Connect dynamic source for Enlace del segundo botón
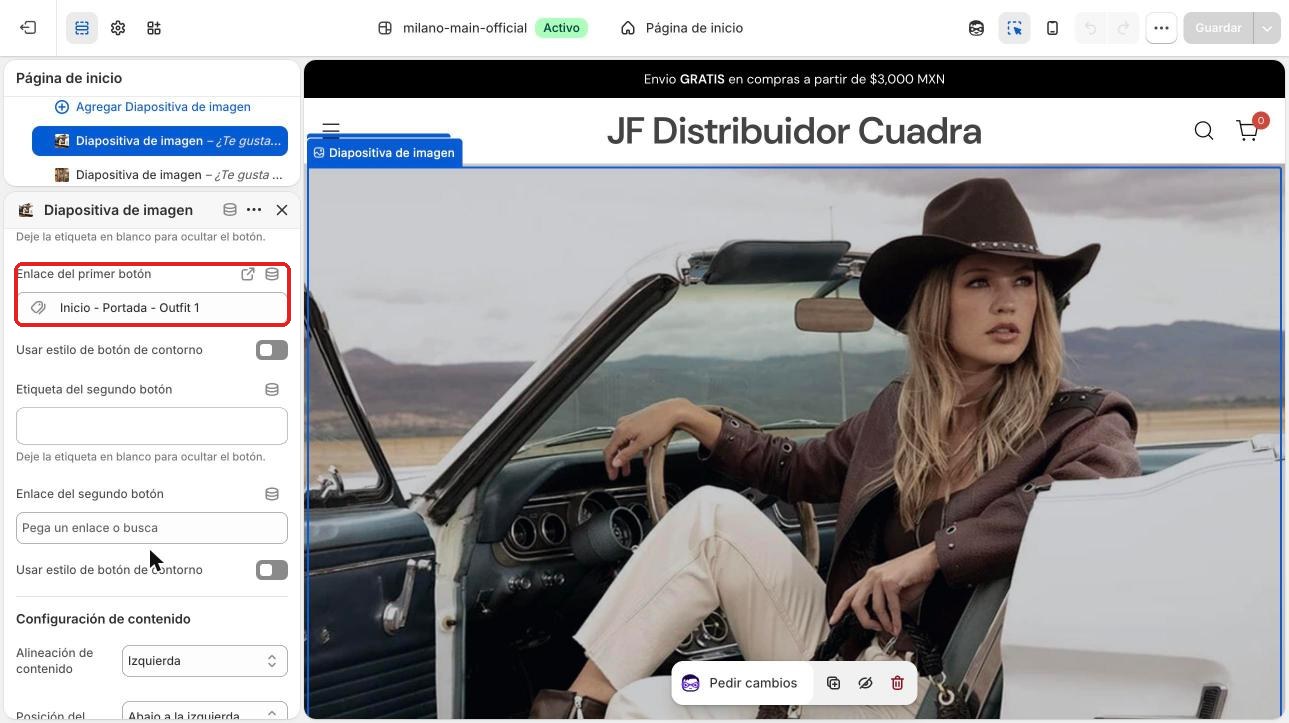The image size is (1289, 723). click(272, 494)
